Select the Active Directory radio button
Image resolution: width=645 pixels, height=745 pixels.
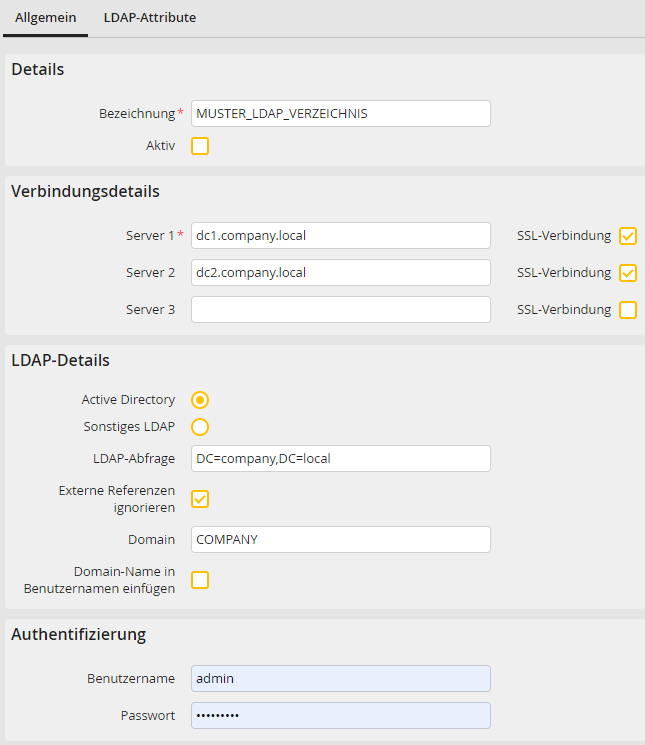click(200, 400)
